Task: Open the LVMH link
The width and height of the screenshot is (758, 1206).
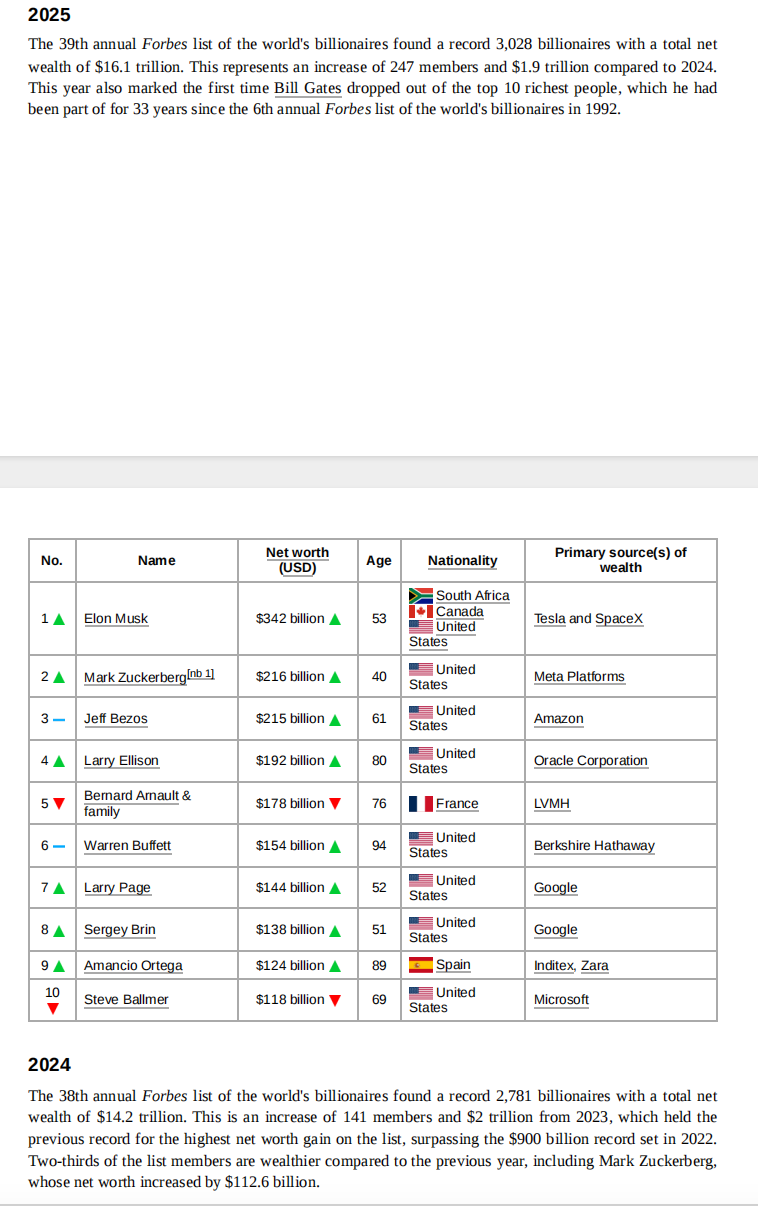Action: pyautogui.click(x=552, y=803)
